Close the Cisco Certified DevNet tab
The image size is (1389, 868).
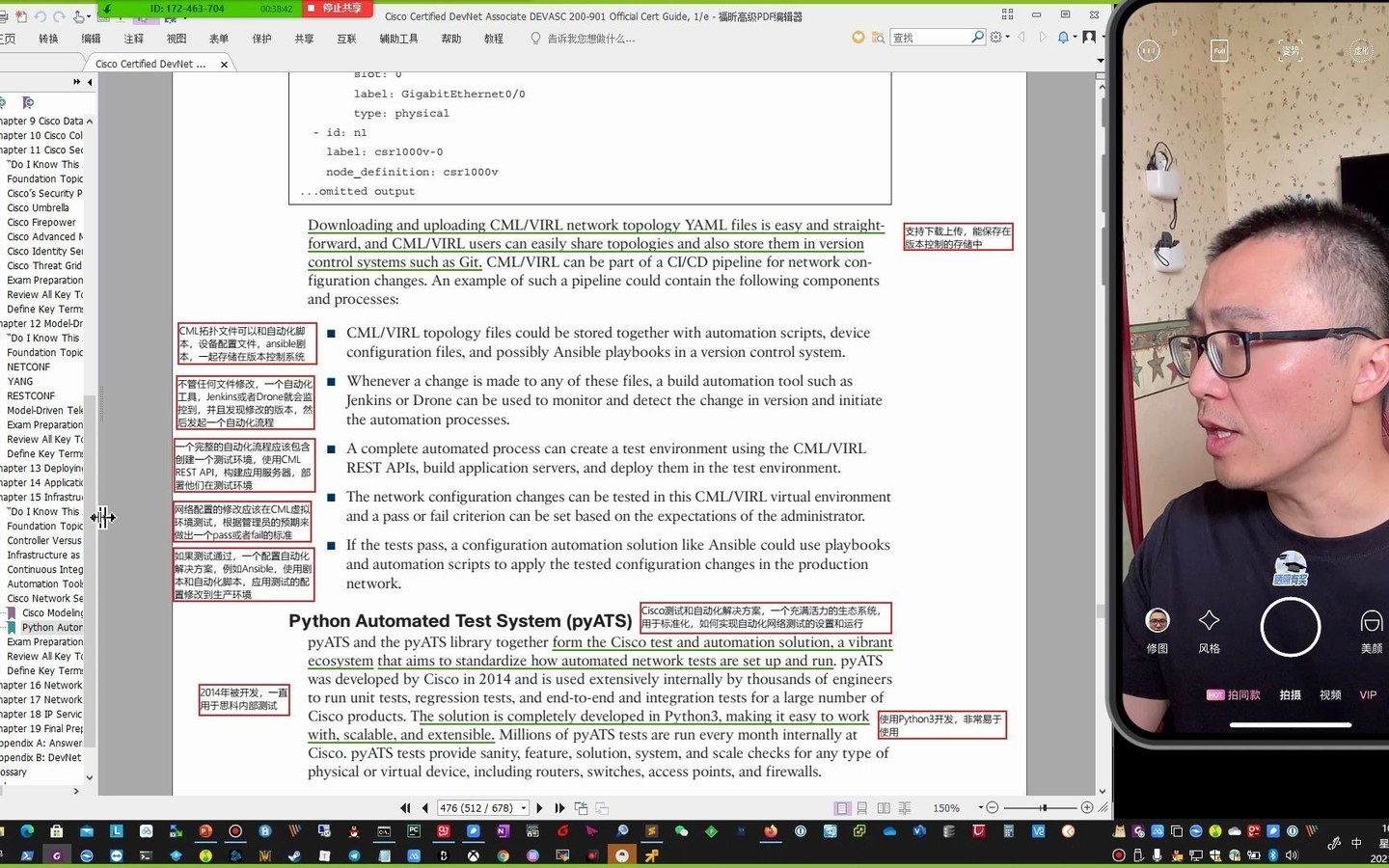point(224,65)
